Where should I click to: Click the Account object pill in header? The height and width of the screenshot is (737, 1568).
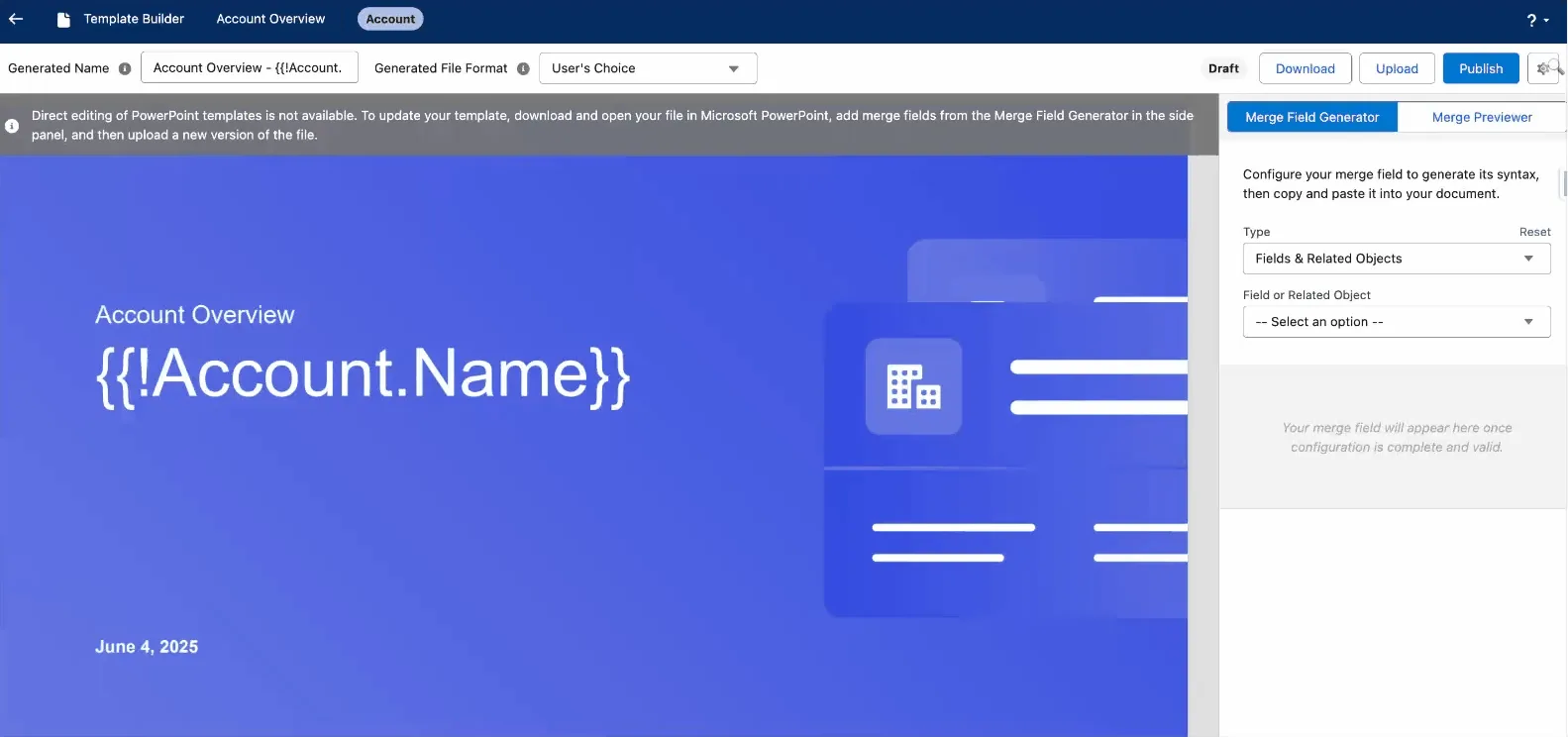point(390,19)
